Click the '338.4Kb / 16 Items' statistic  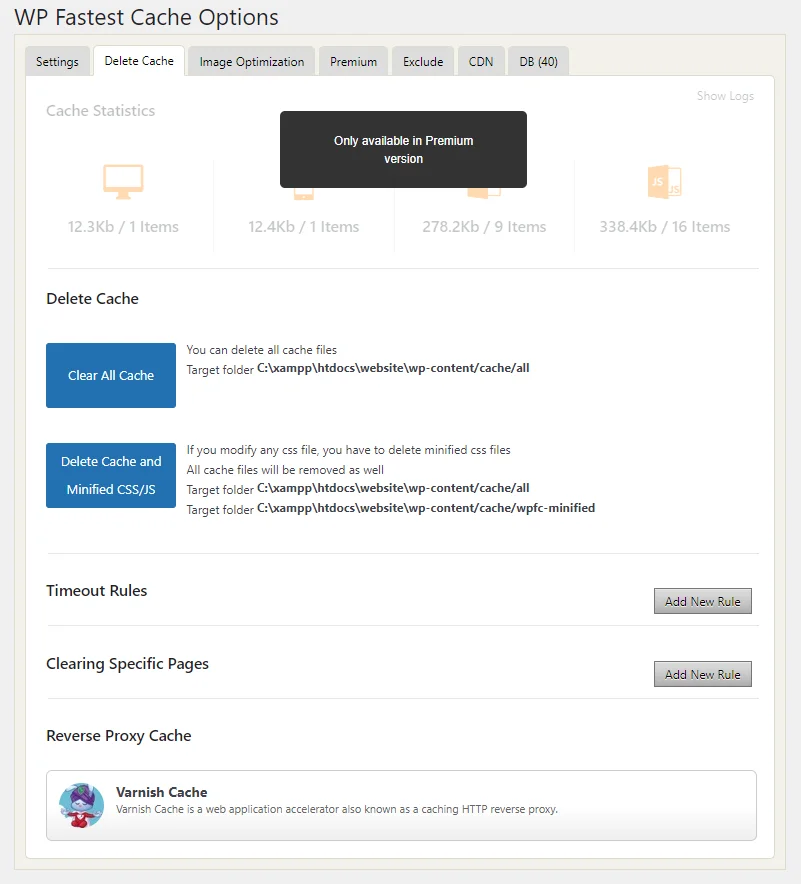665,227
